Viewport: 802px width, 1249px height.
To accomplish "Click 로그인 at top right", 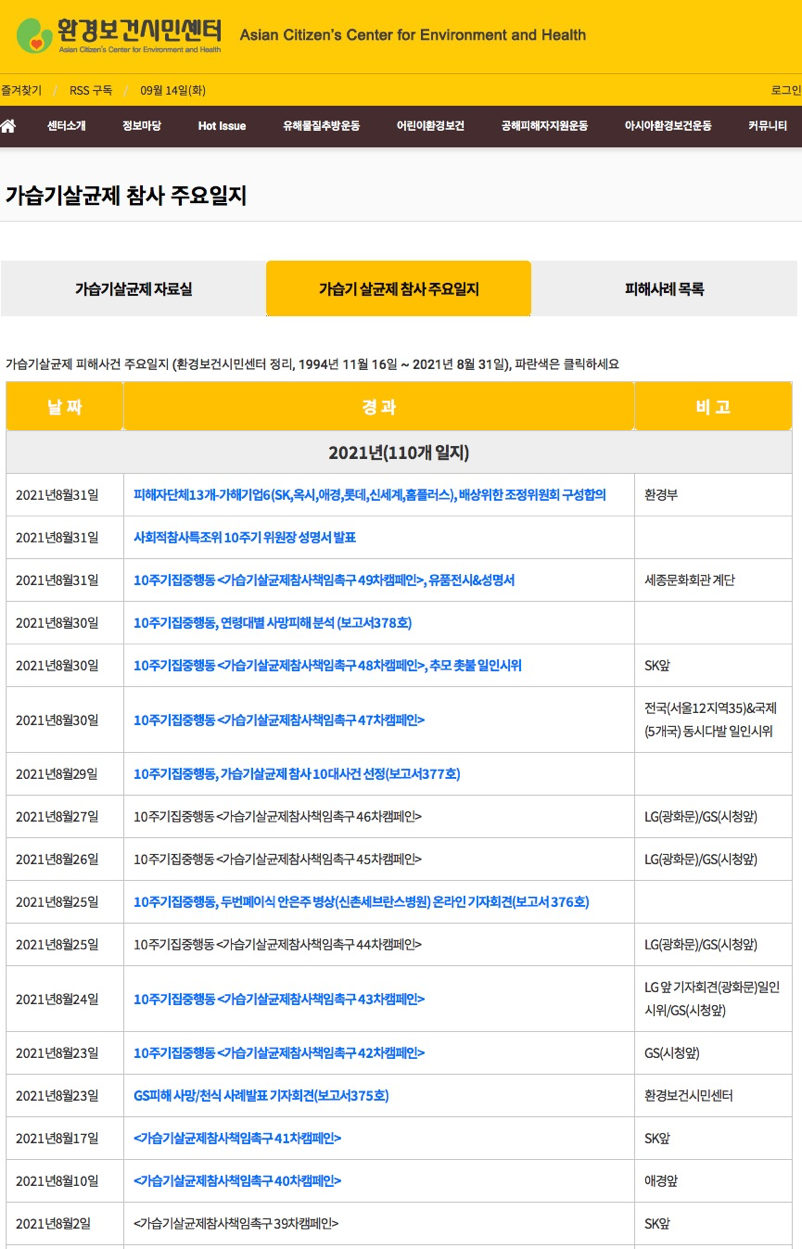I will click(786, 90).
